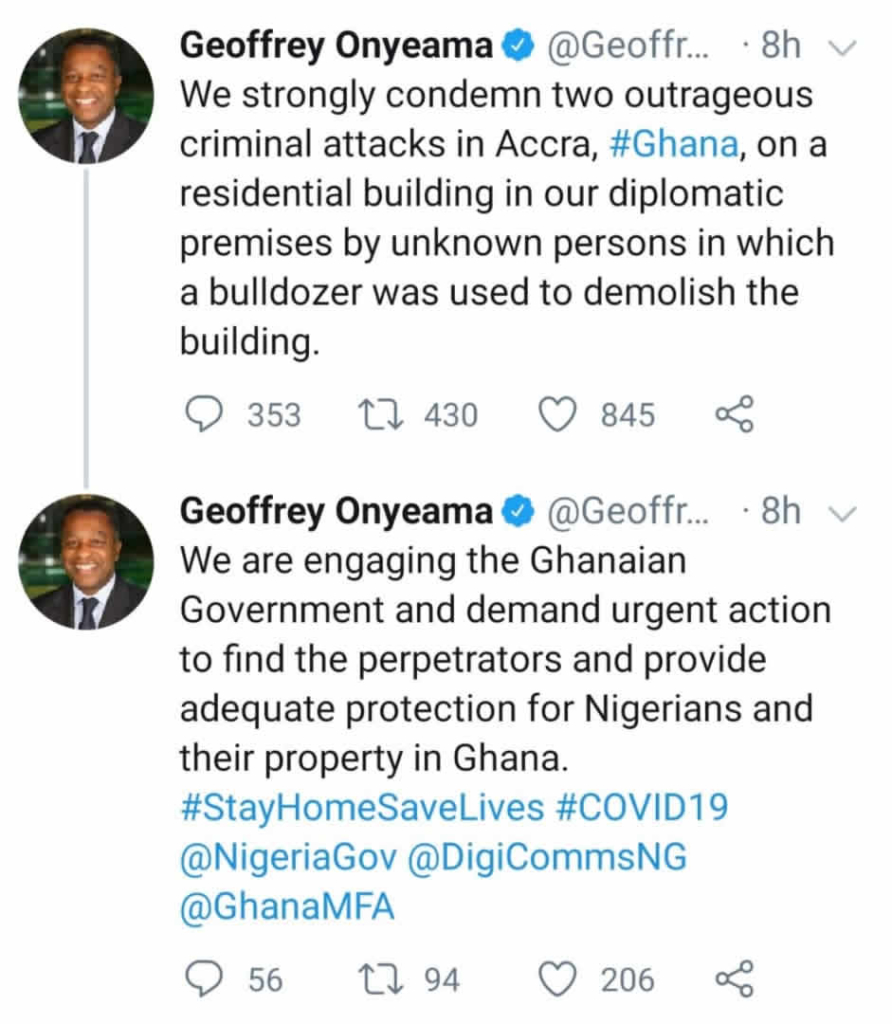Open profile photo on the second tweet
Image resolution: width=892 pixels, height=1024 pixels.
coord(87,561)
